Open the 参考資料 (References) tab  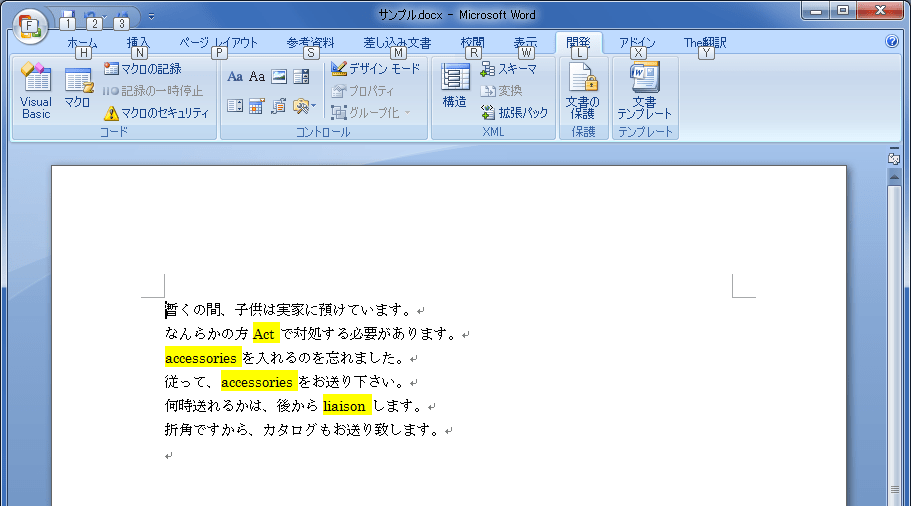click(x=310, y=43)
